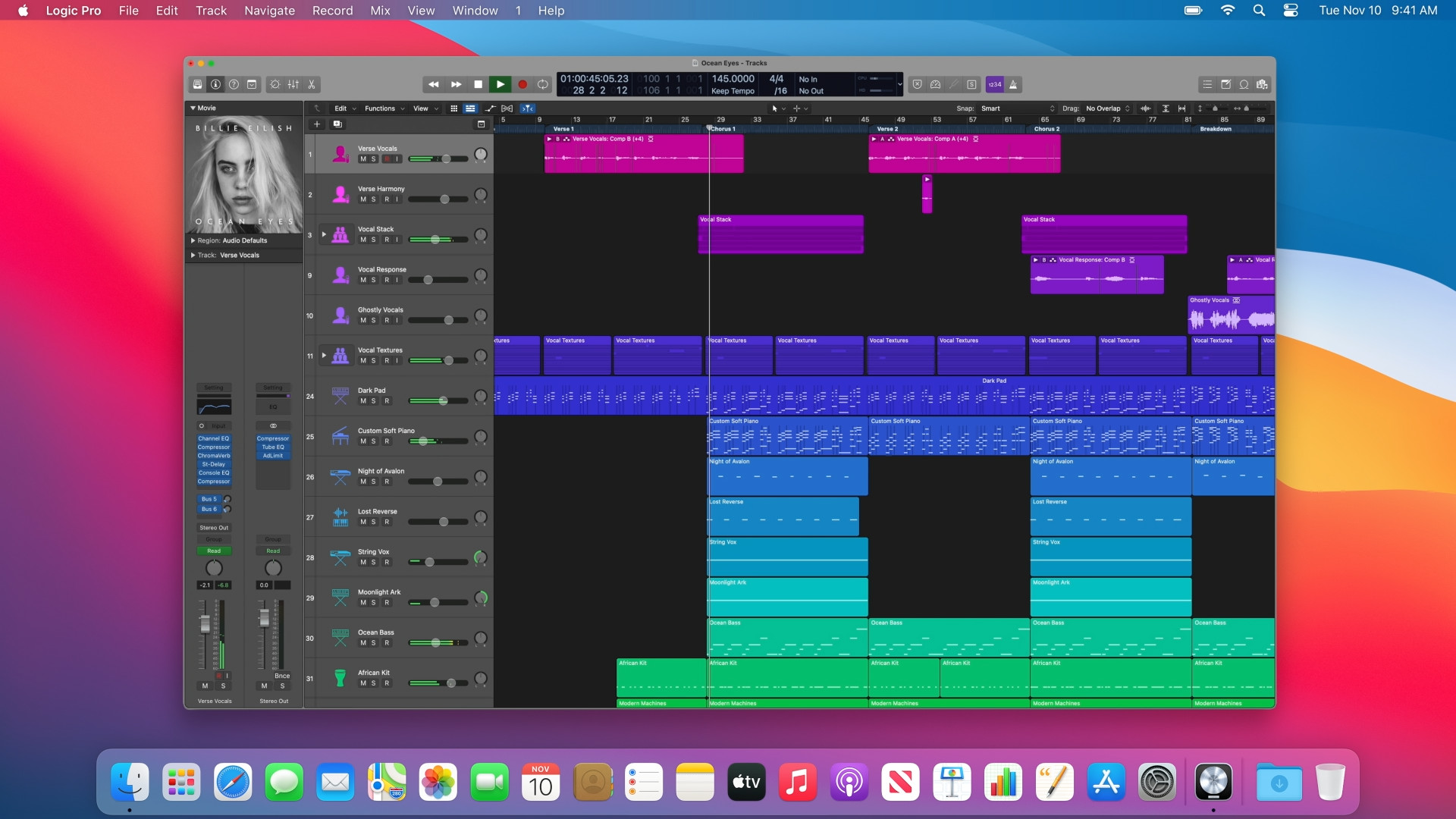This screenshot has height=819, width=1456.
Task: Expand the Vocal Stack track stack
Action: (x=322, y=236)
